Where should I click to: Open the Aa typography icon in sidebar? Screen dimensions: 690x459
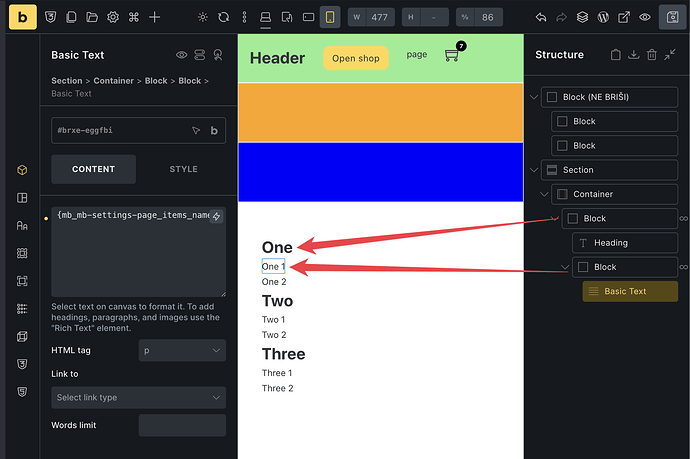tap(22, 225)
